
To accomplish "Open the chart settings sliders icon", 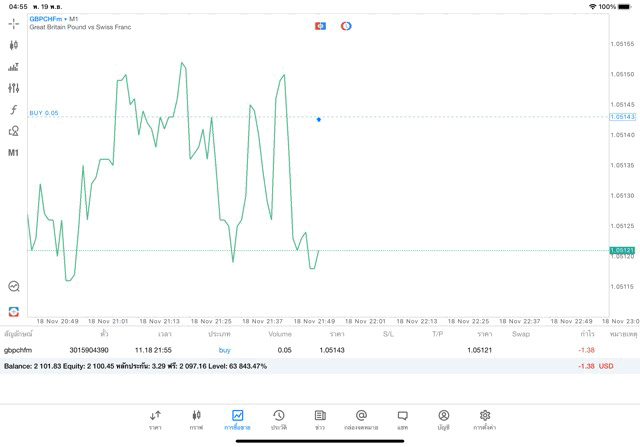I will click(14, 88).
